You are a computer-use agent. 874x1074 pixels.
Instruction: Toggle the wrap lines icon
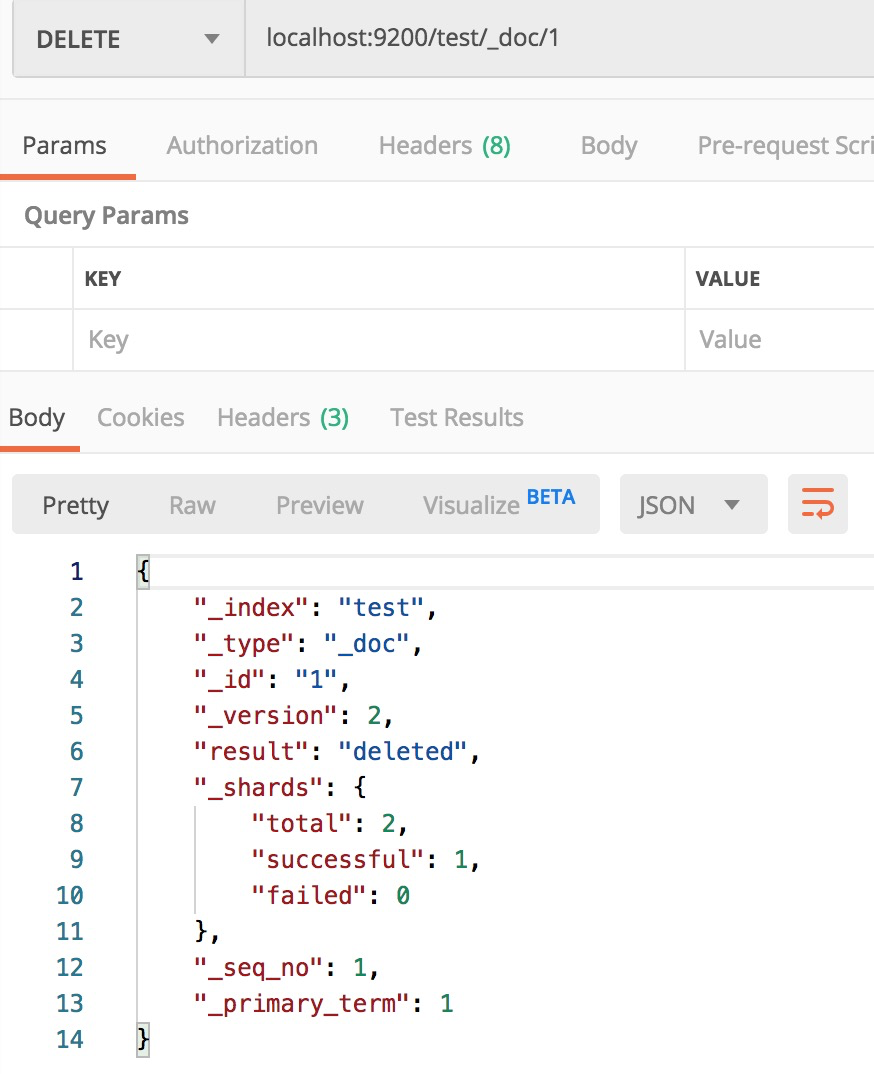coord(817,504)
